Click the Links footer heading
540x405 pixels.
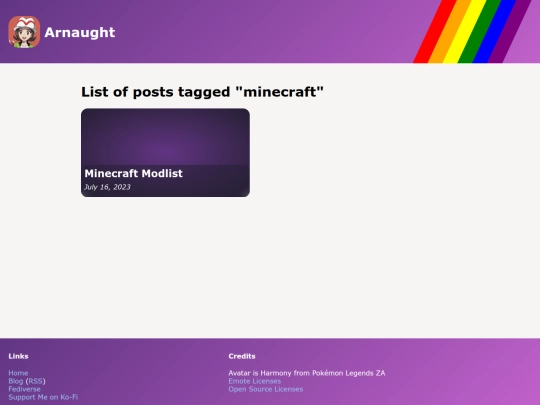[x=18, y=356]
